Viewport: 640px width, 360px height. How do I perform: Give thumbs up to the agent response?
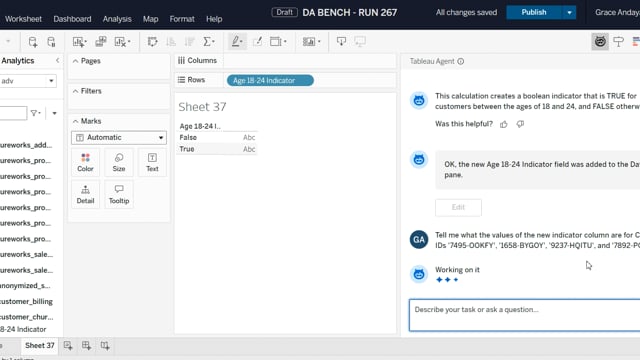[x=504, y=124]
